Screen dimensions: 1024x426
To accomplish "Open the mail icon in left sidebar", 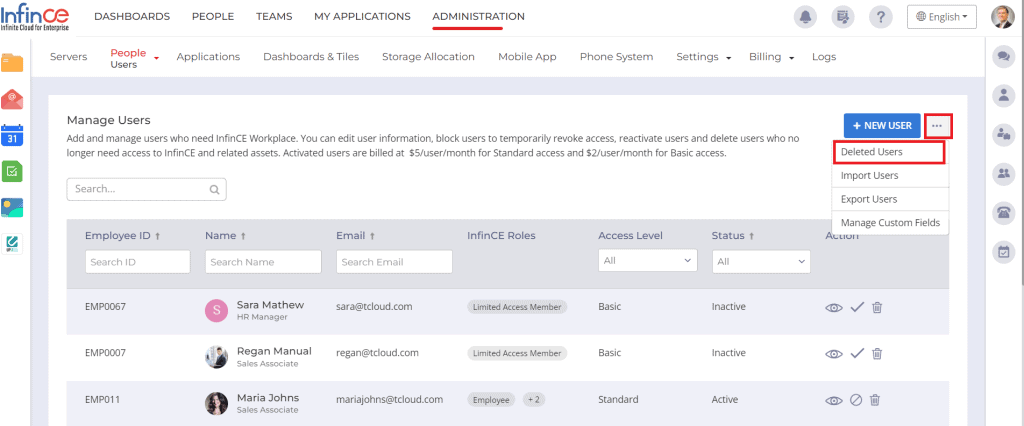I will coord(12,99).
